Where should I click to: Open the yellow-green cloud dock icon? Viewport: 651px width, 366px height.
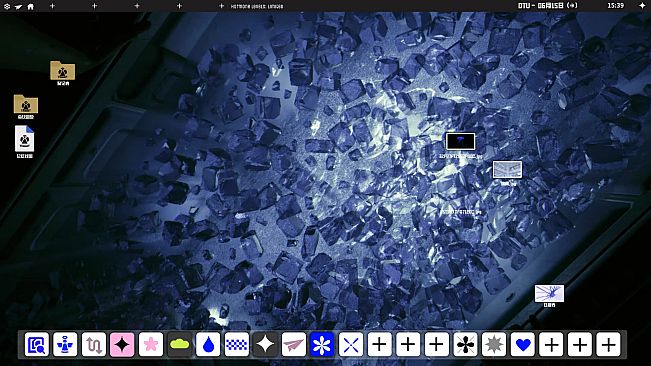tap(179, 344)
